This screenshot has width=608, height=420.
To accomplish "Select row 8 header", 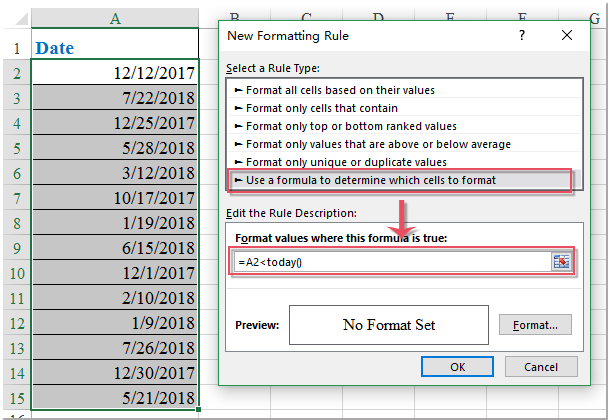I will click(x=15, y=221).
